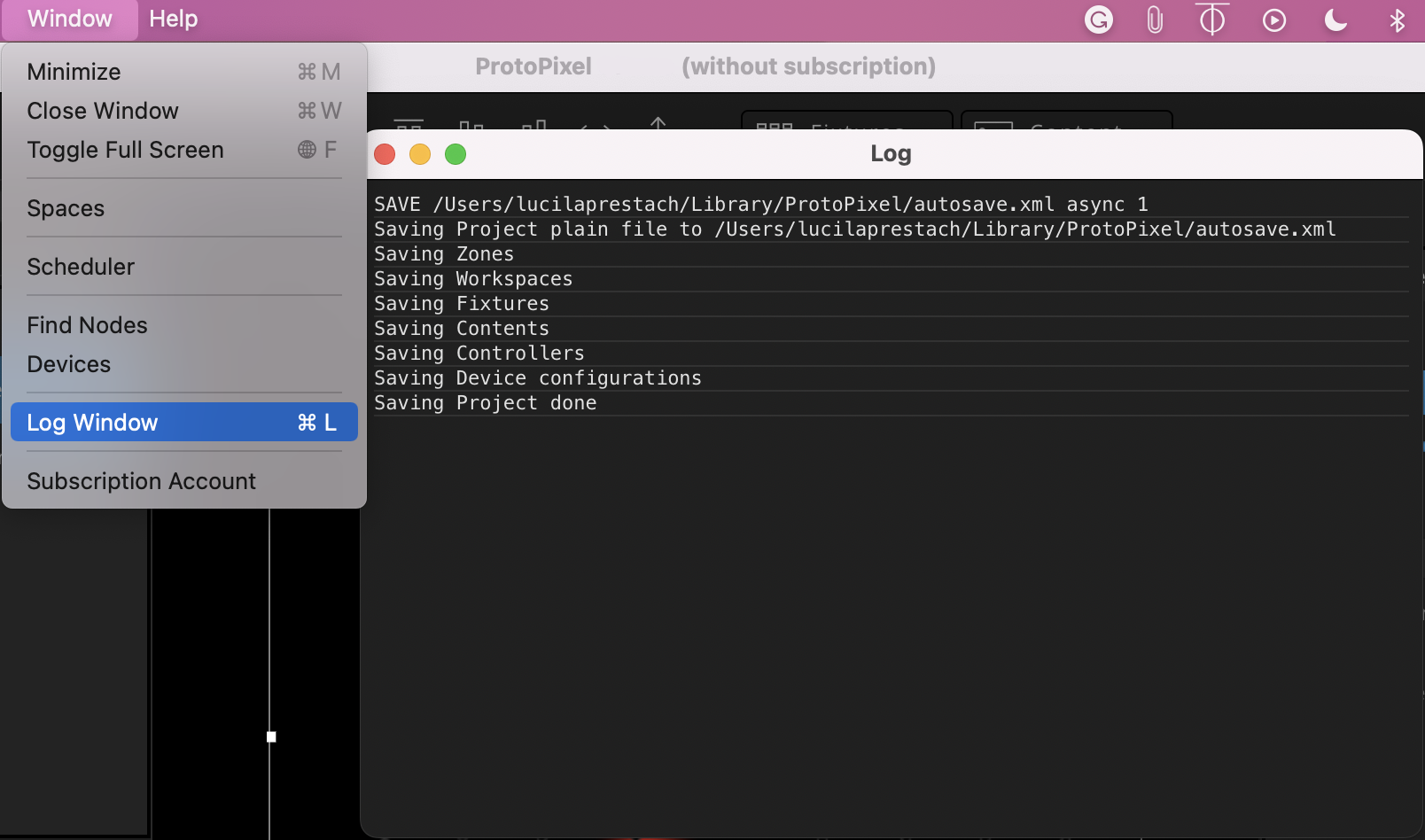The image size is (1425, 840).
Task: Enter full screen with the green traffic light
Action: click(x=456, y=153)
